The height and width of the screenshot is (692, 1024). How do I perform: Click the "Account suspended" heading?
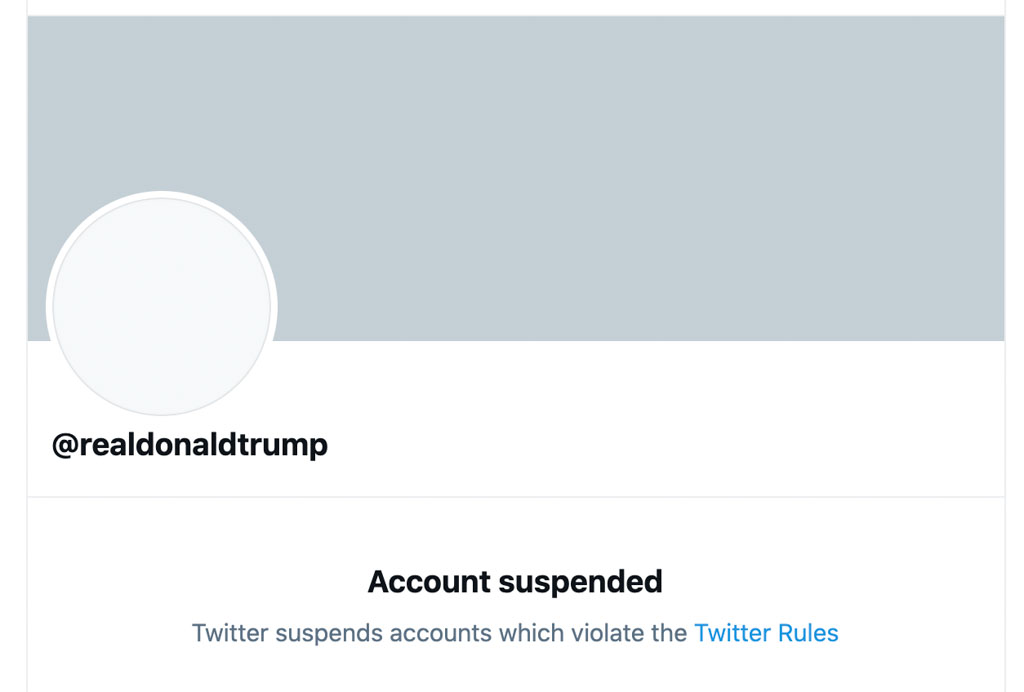tap(515, 581)
